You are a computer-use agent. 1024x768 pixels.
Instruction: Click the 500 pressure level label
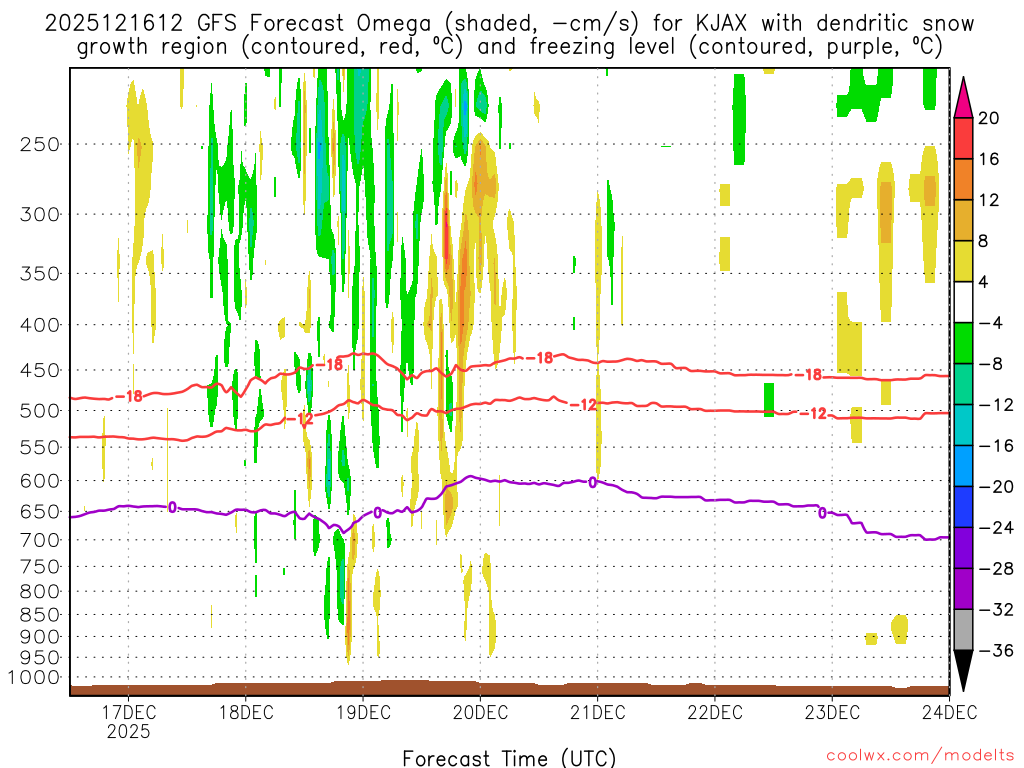pos(40,411)
